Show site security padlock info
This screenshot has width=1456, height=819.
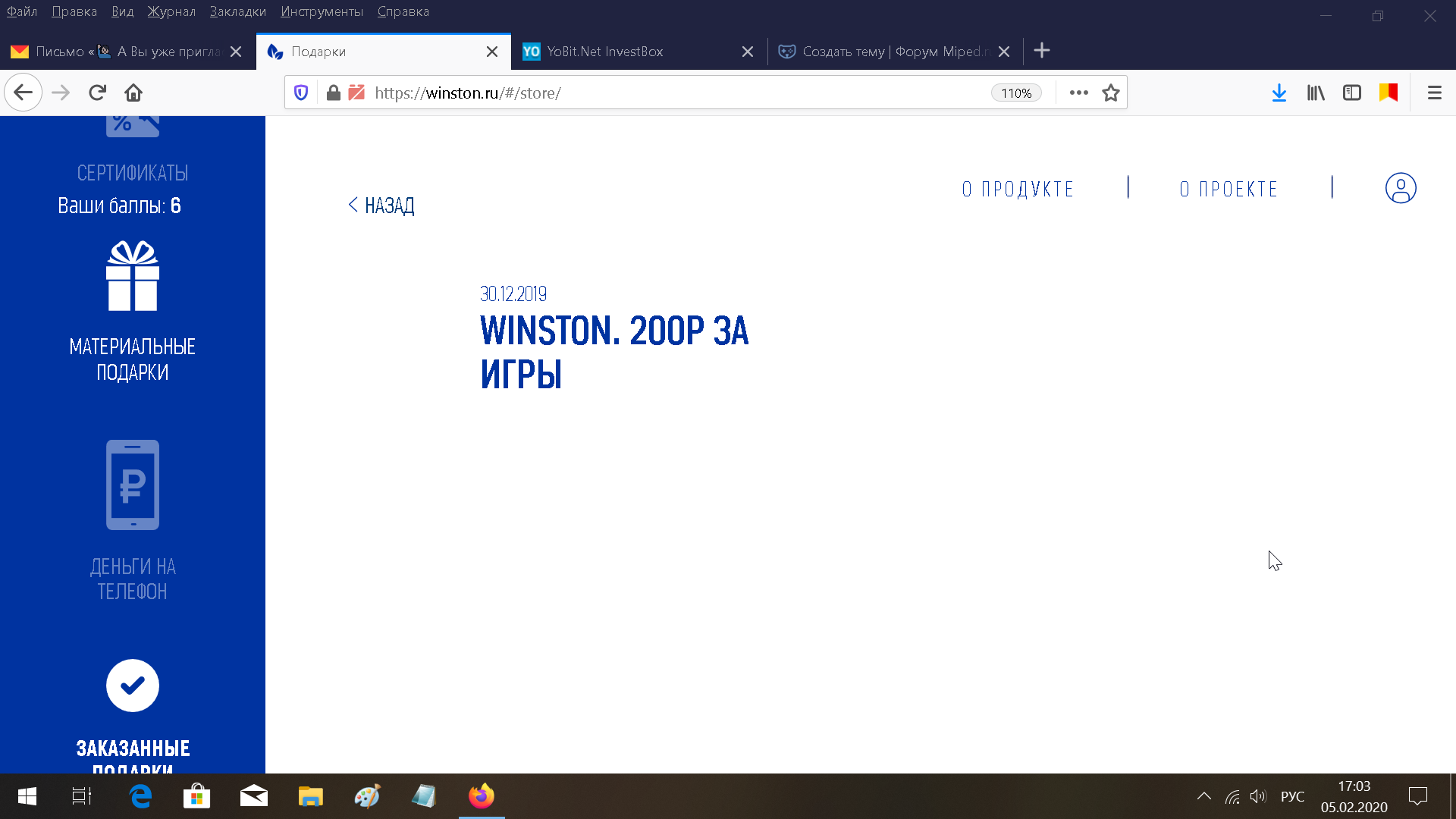pos(333,93)
